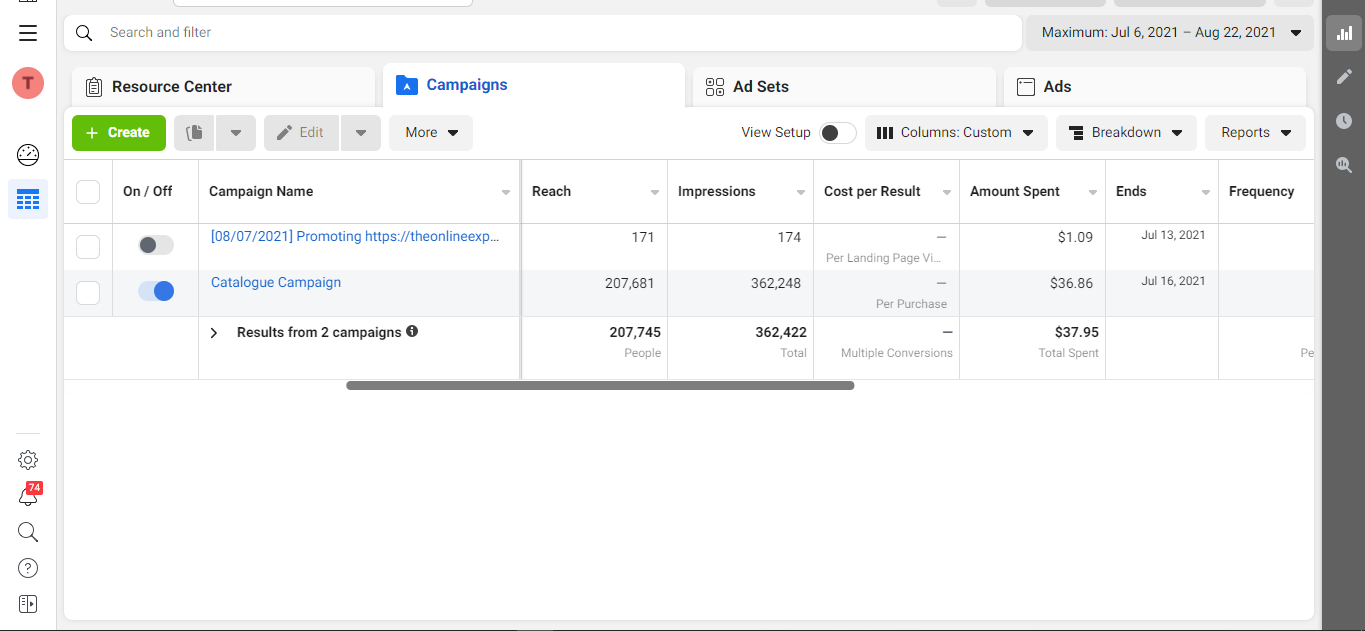Switch to the Resource Center tab

point(171,87)
